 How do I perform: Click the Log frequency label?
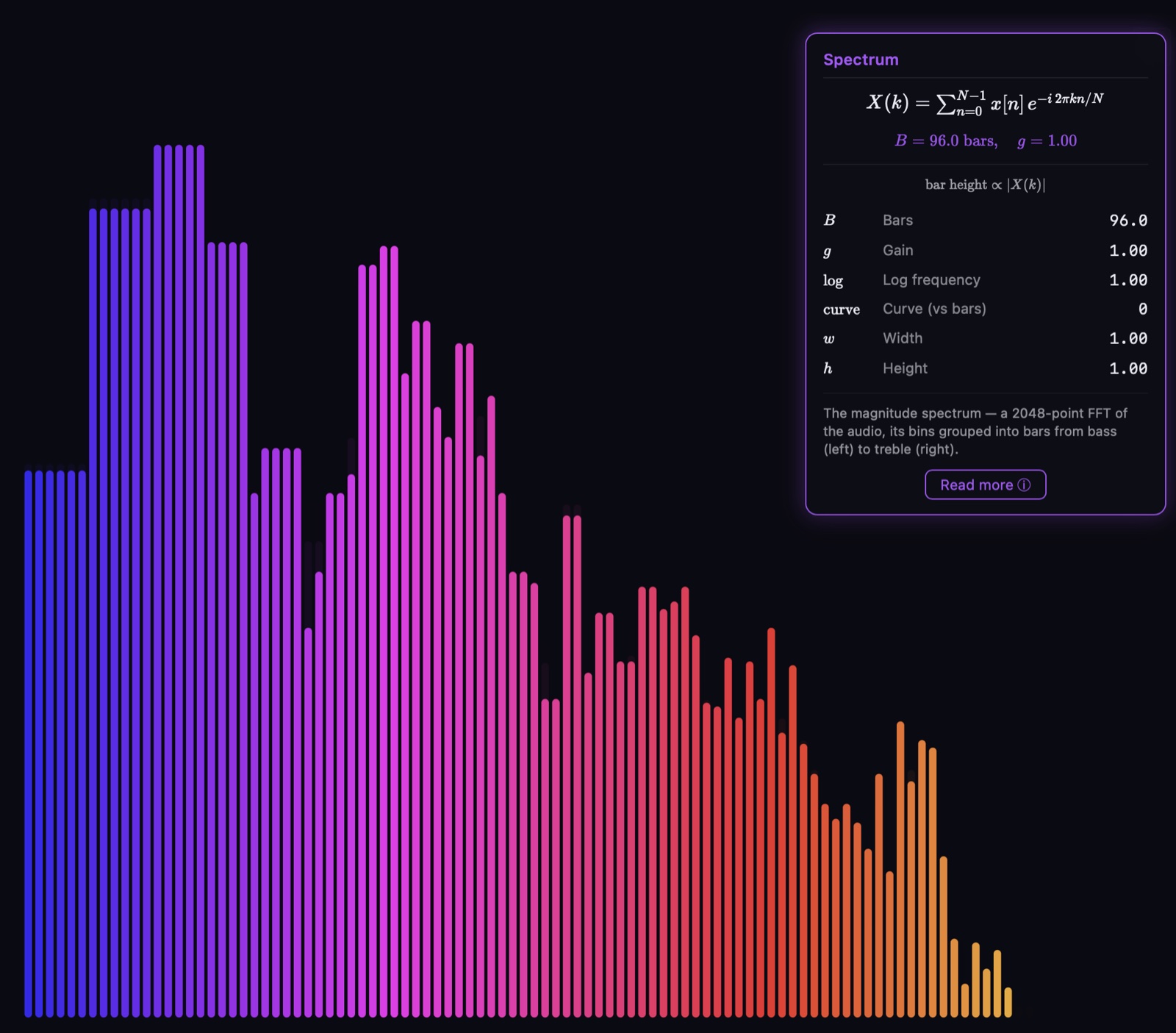(x=931, y=280)
